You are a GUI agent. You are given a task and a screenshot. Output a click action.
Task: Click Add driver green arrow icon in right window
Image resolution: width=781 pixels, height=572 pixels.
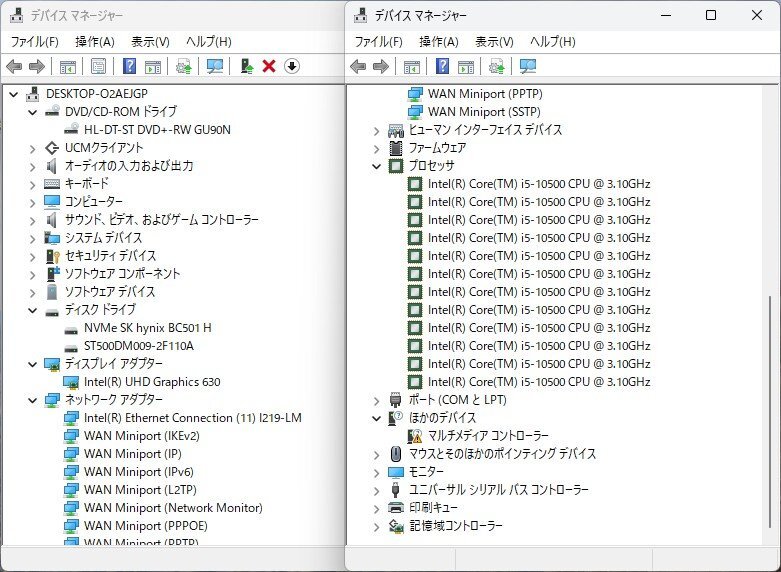tap(497, 66)
